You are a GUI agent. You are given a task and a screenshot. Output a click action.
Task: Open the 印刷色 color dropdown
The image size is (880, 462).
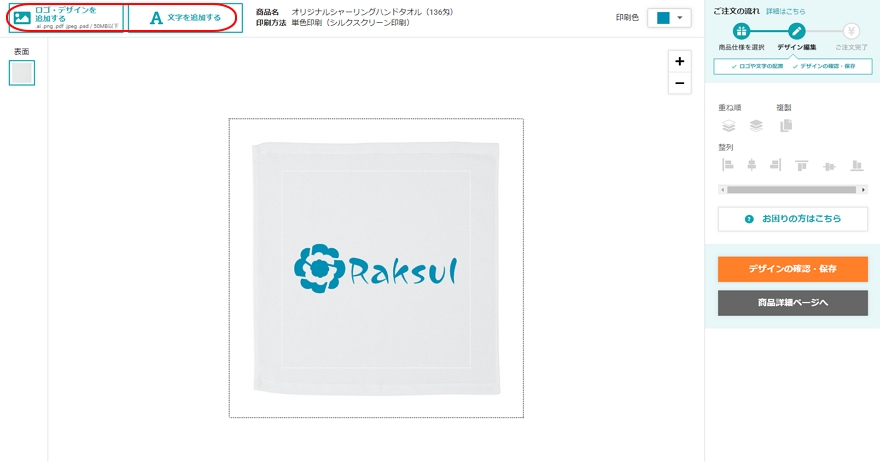[669, 17]
